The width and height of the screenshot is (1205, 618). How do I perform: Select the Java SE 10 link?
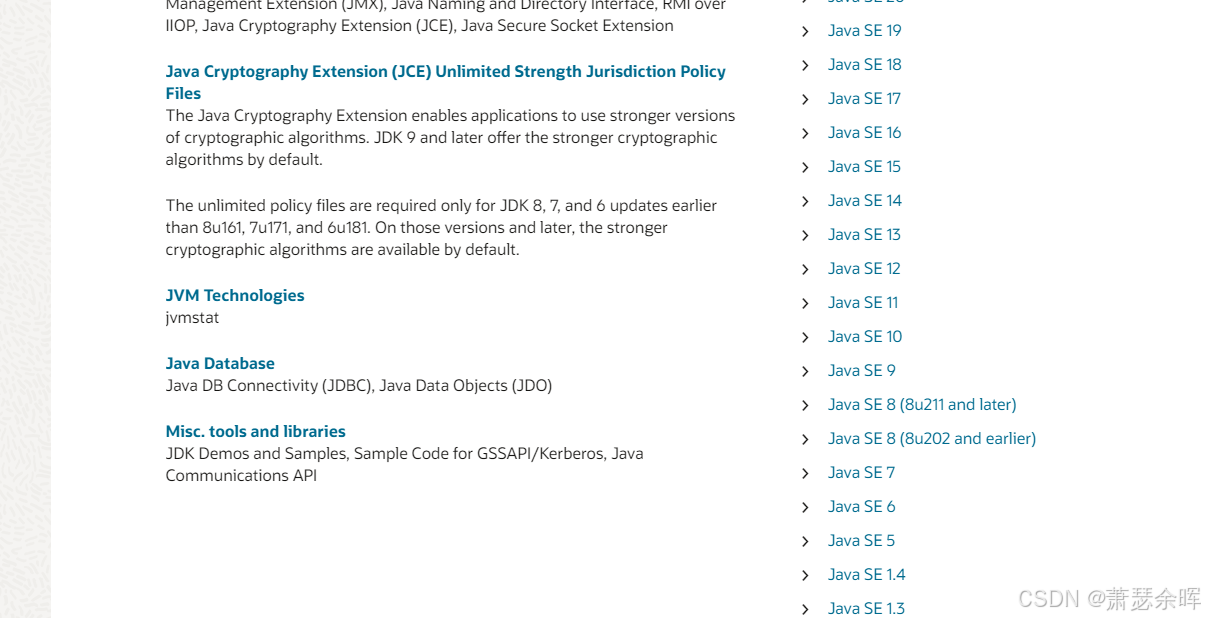[x=864, y=336]
